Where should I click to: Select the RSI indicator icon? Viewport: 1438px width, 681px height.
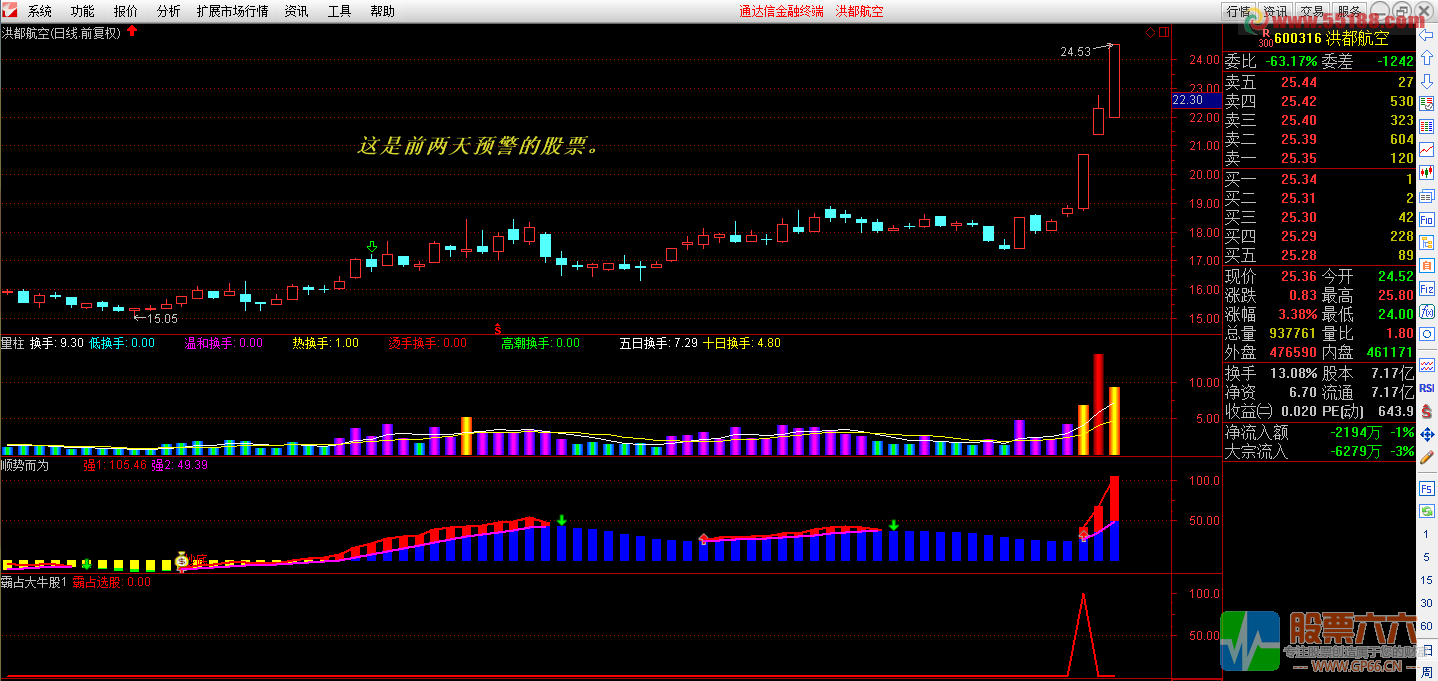1428,388
